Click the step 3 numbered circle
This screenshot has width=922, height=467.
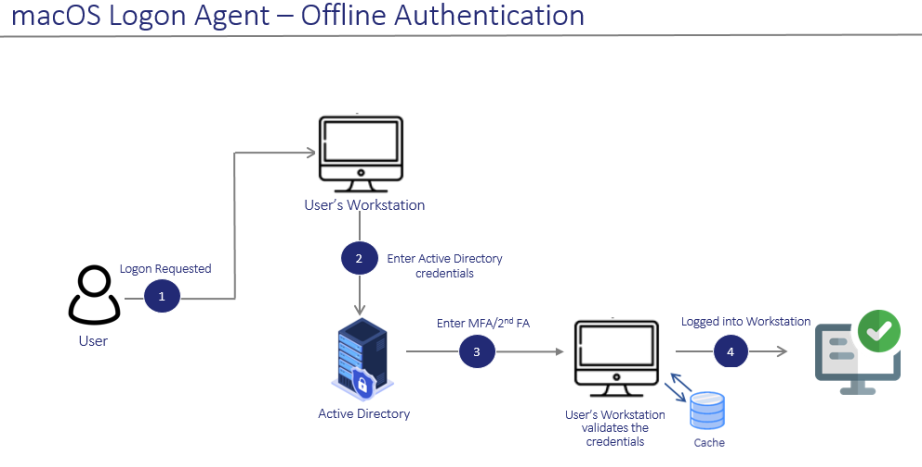477,352
